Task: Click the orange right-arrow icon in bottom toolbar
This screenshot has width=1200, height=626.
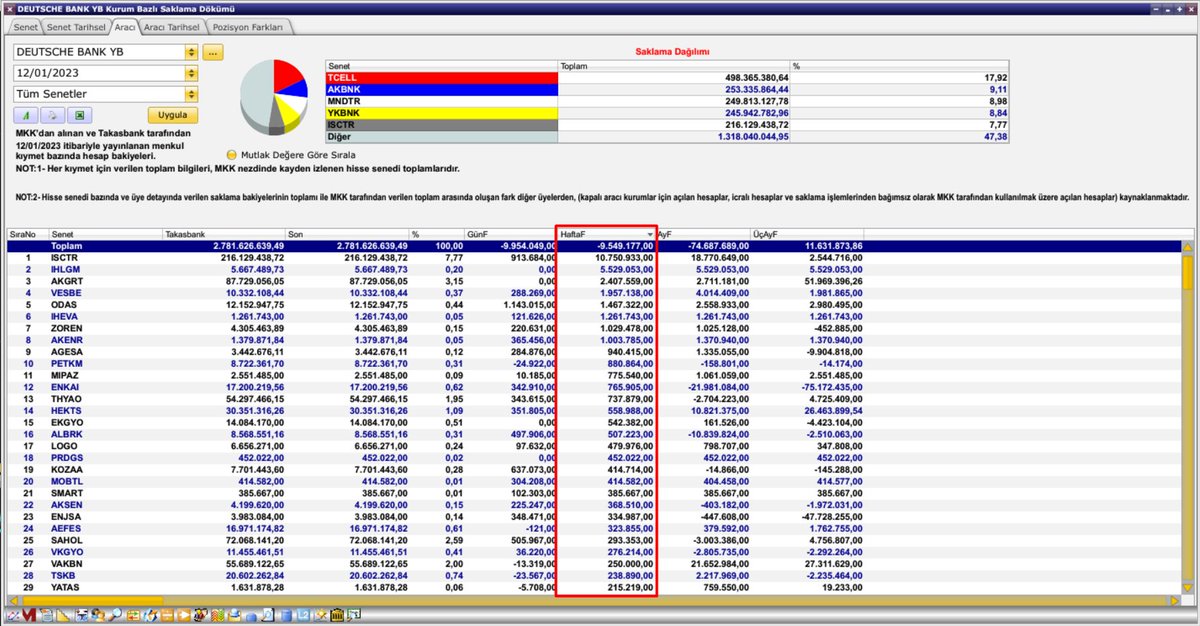Action: [x=184, y=615]
